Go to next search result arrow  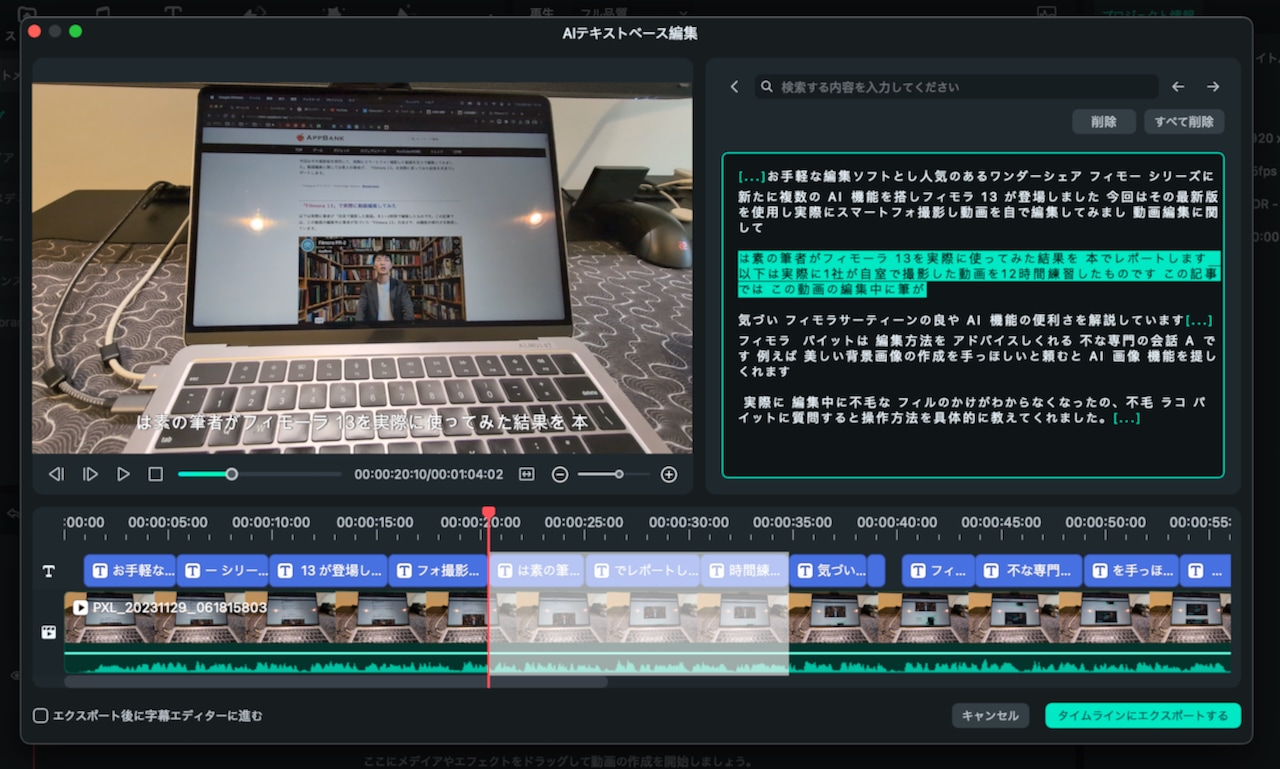1213,87
